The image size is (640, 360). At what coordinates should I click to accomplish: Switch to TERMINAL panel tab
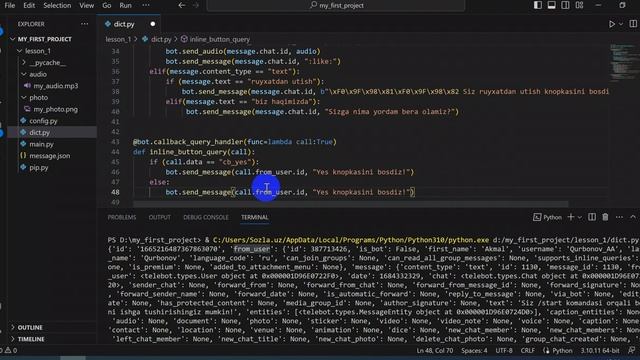tap(254, 218)
